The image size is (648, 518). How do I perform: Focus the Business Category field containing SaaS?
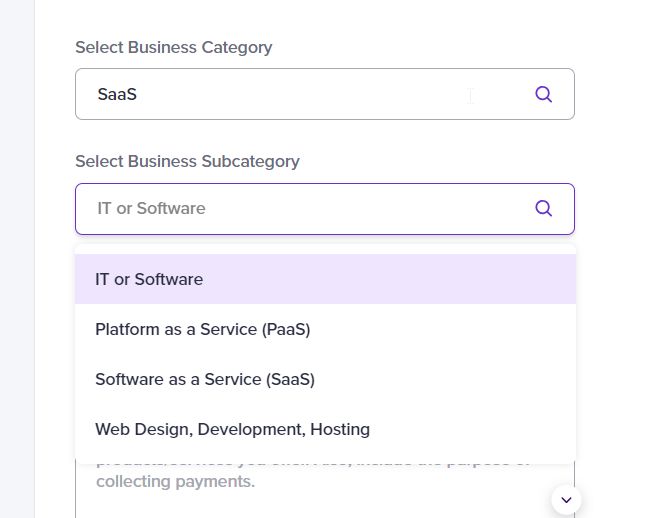(300, 94)
